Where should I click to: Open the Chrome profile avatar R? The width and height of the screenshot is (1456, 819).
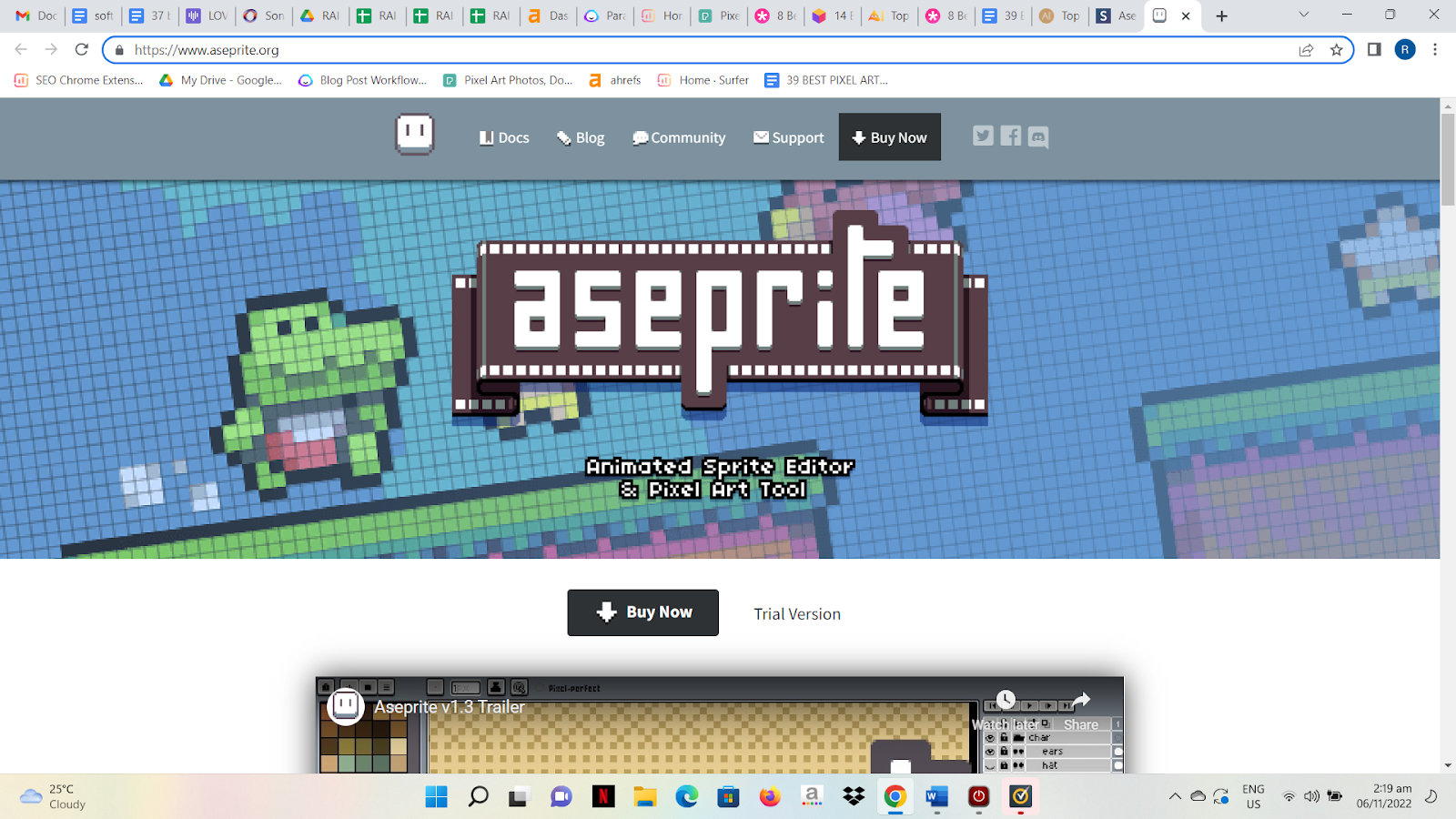[1405, 50]
